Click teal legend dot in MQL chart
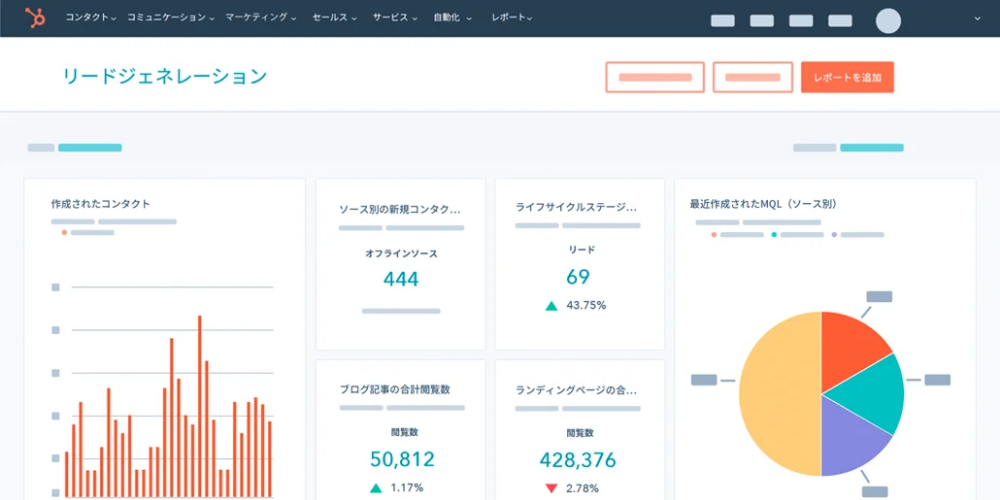1000x500 pixels. coord(774,235)
